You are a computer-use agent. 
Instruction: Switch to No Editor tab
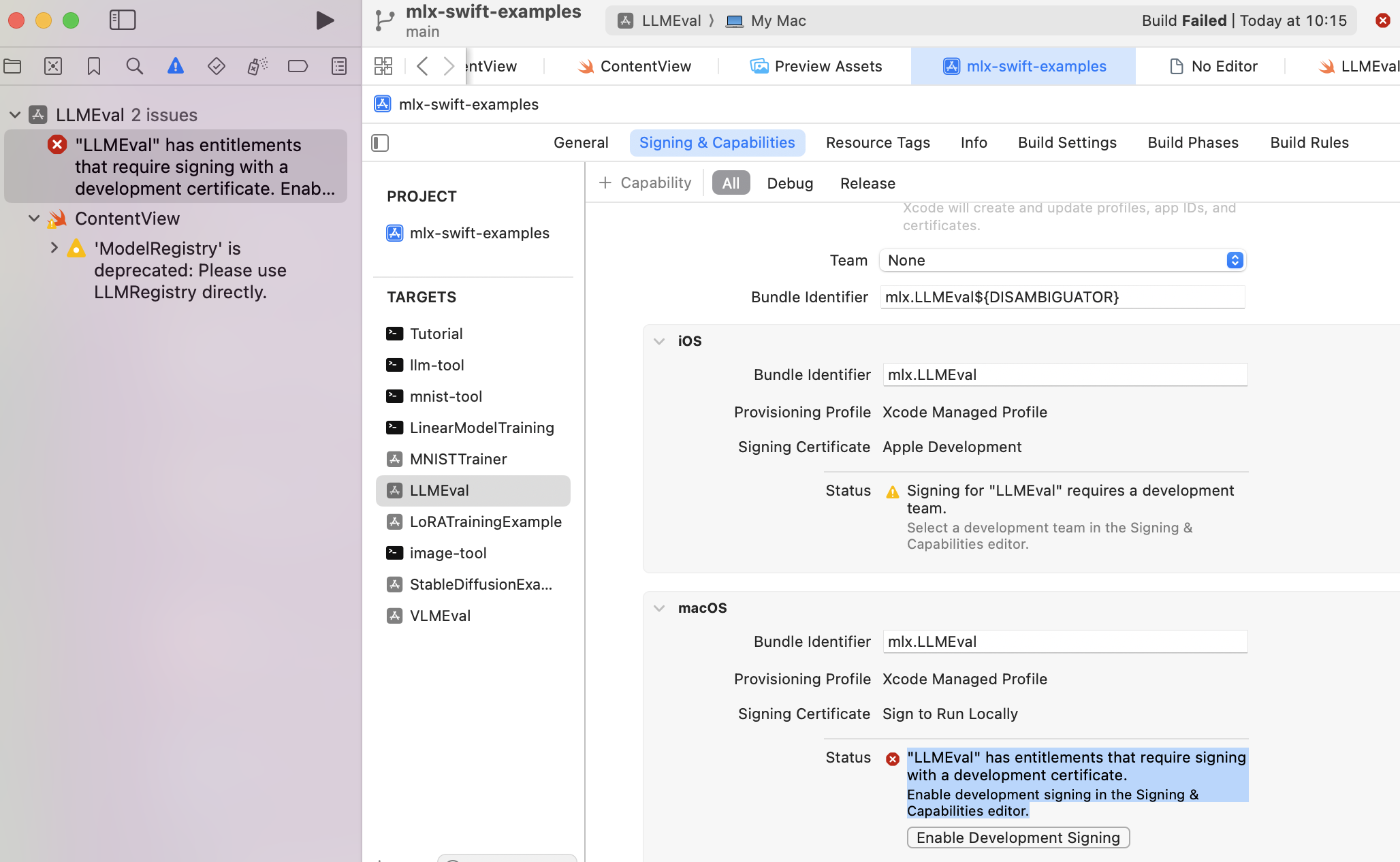click(x=1213, y=66)
